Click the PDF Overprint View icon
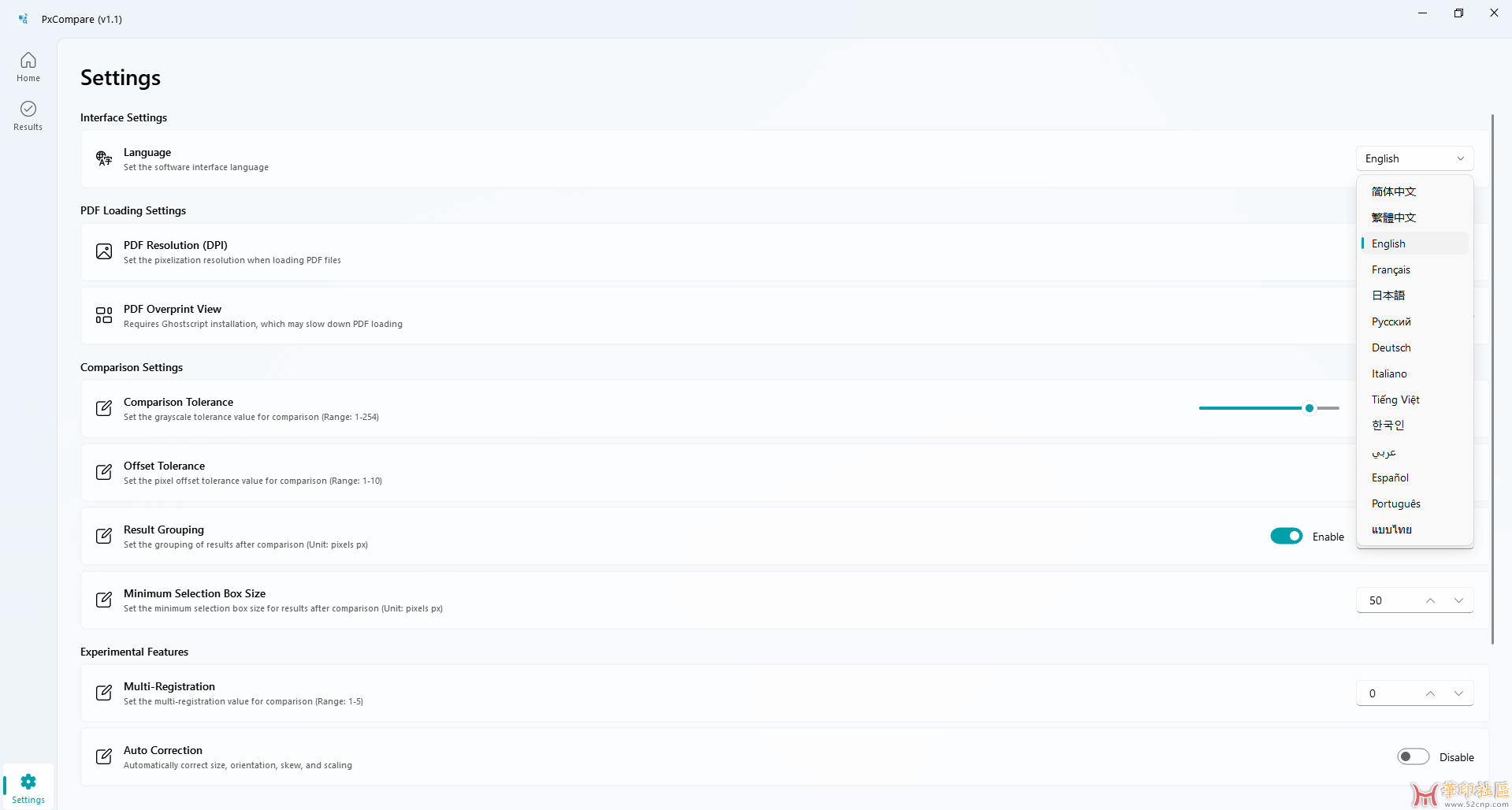The height and width of the screenshot is (810, 1512). point(104,315)
